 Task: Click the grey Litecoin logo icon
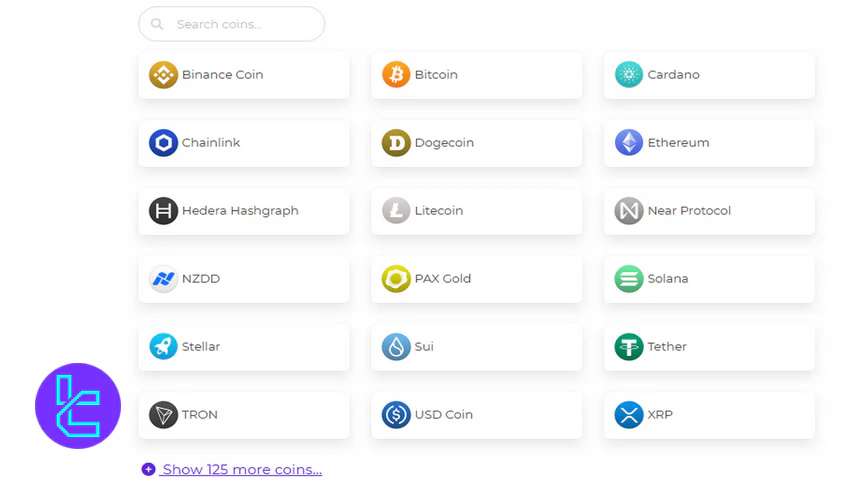coord(396,211)
